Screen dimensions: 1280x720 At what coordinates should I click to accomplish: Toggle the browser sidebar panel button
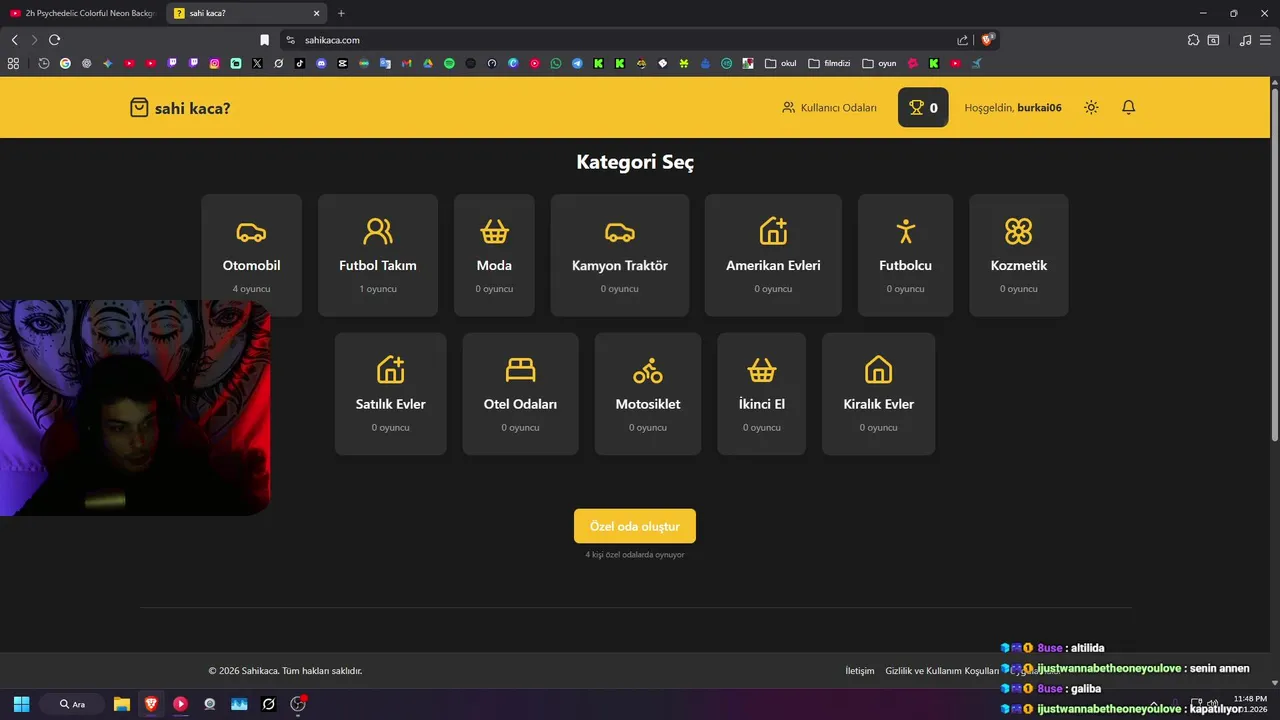coord(1213,40)
